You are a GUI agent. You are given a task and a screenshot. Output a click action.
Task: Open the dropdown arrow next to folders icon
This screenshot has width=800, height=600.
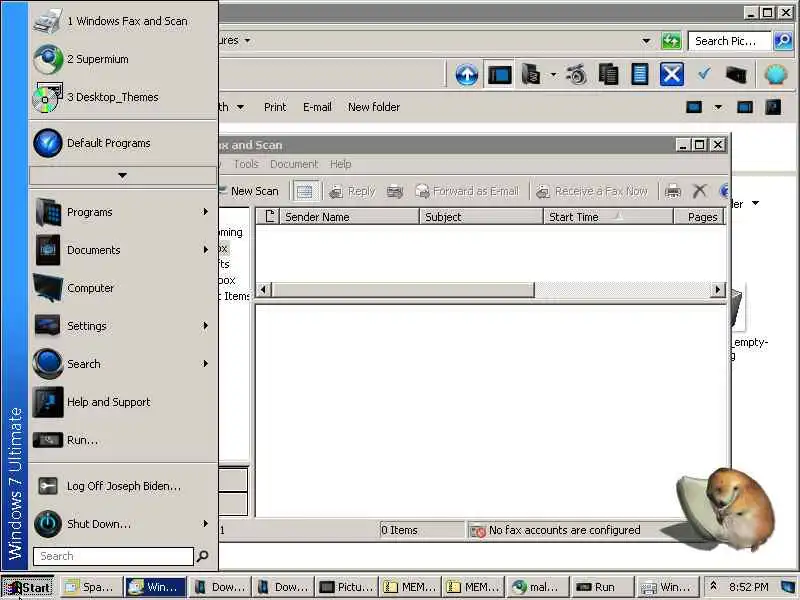[x=554, y=75]
